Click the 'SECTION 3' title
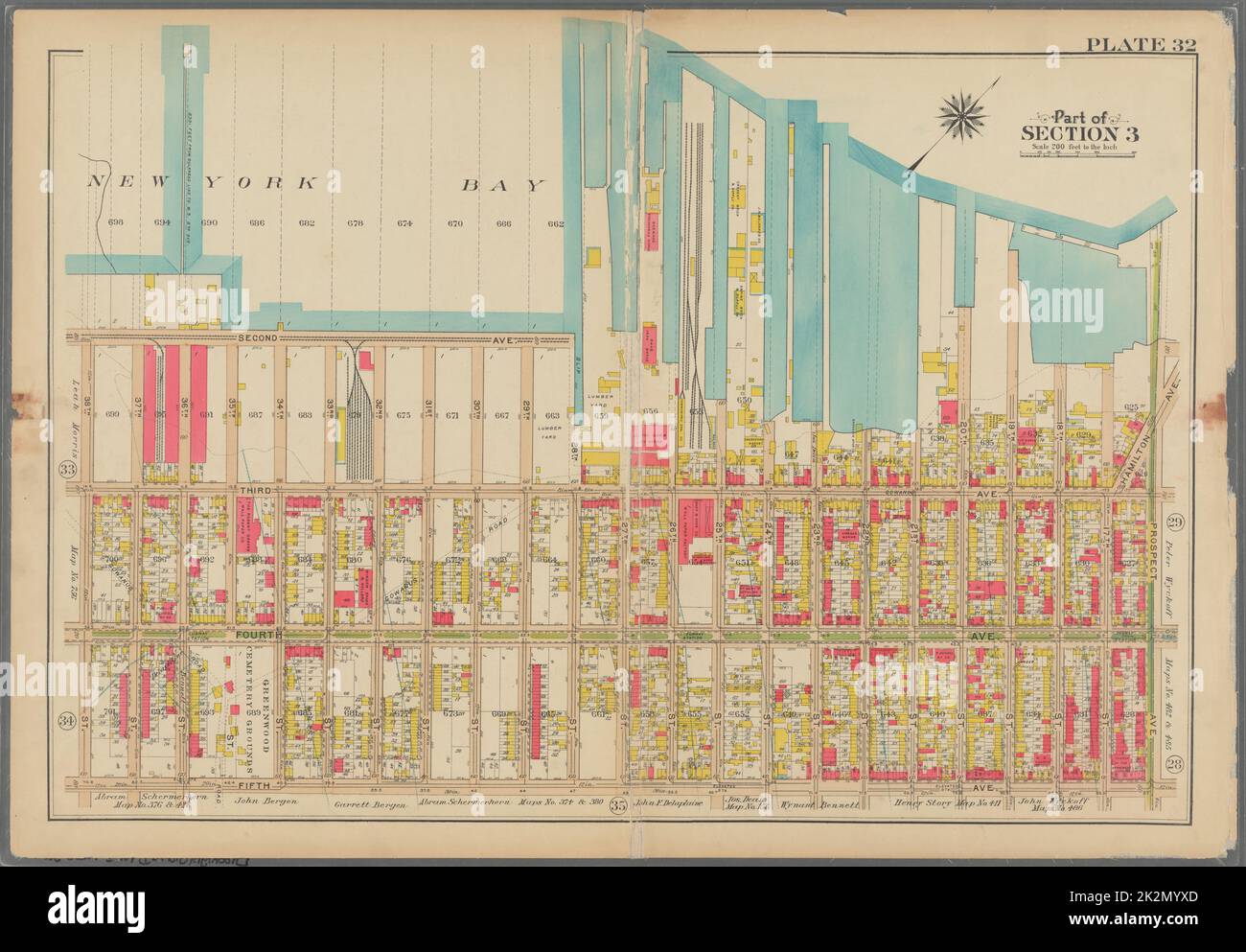Screen dimensions: 1246x952 pos(1080,133)
